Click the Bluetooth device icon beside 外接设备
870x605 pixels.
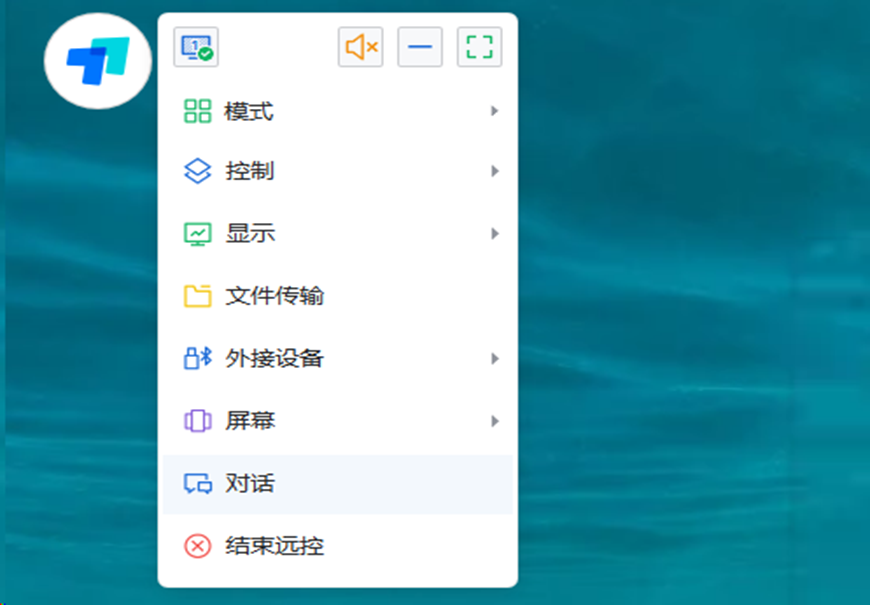198,359
